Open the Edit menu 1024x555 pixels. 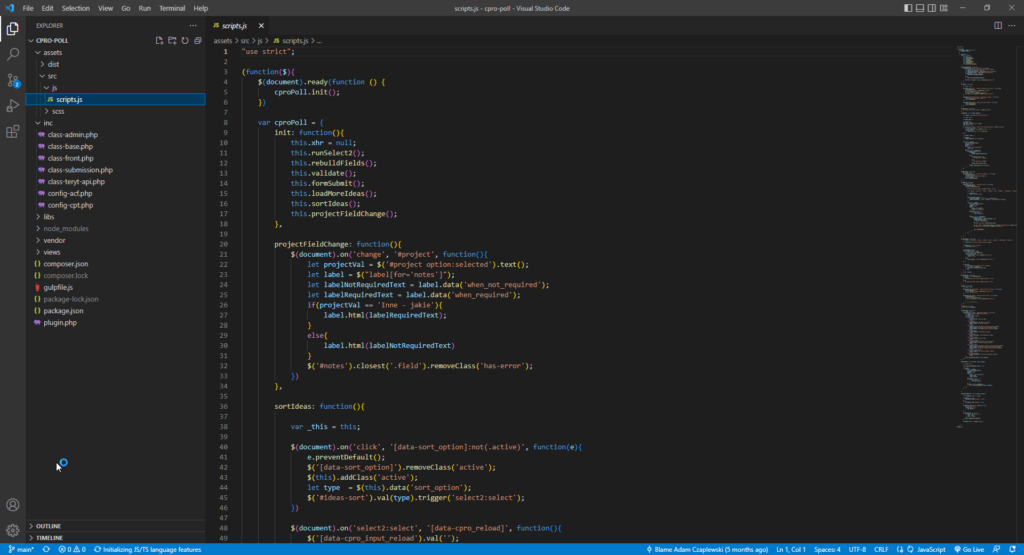[x=48, y=8]
